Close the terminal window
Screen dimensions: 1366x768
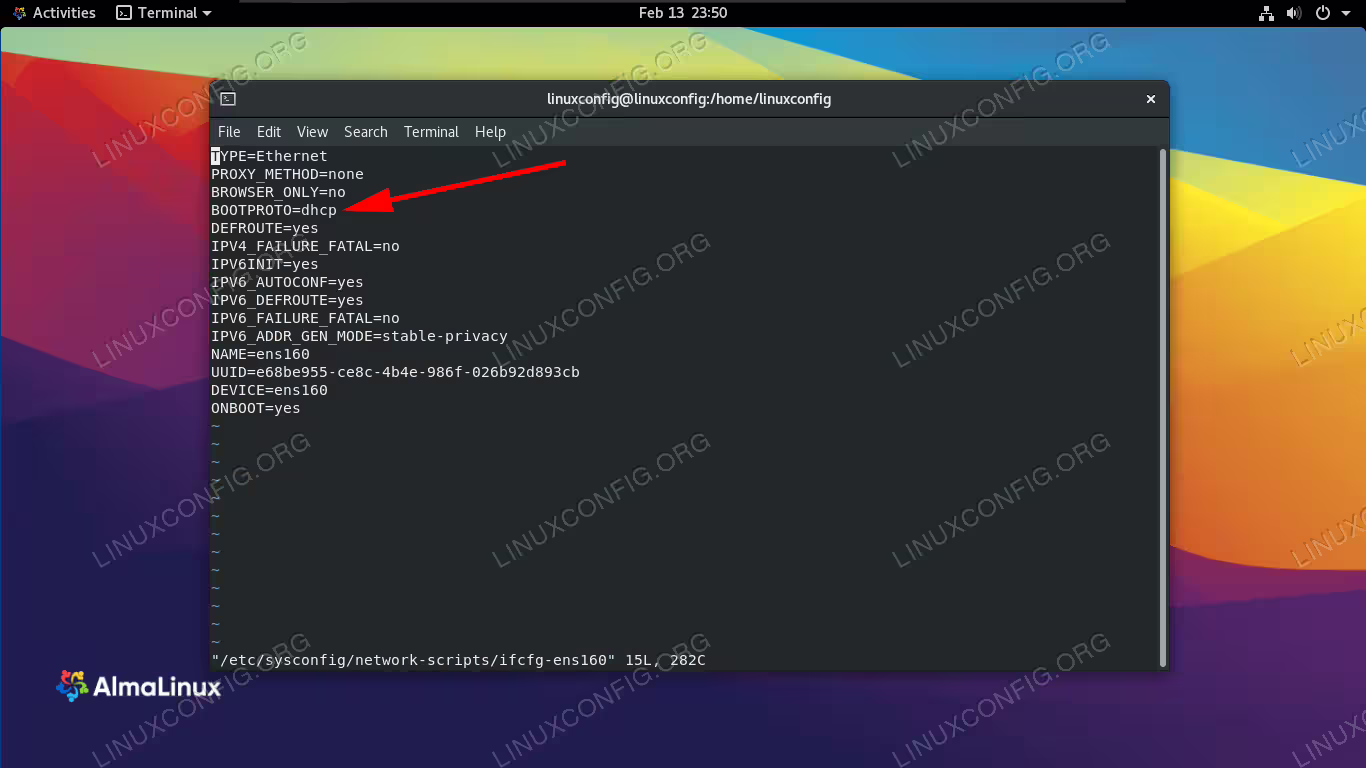1150,99
